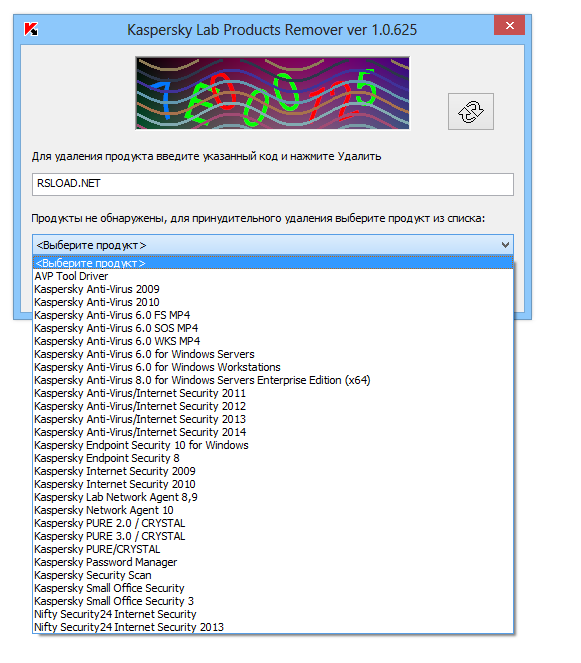Select Kaspersky Anti-Virus 2010

[x=273, y=302]
